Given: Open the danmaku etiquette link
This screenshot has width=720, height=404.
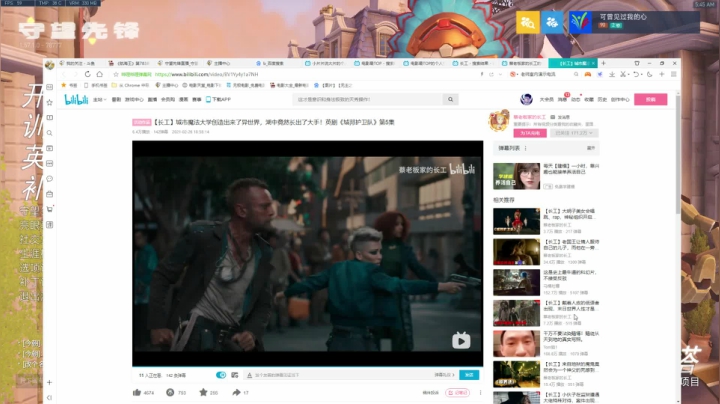Looking at the screenshot, I should [x=444, y=375].
